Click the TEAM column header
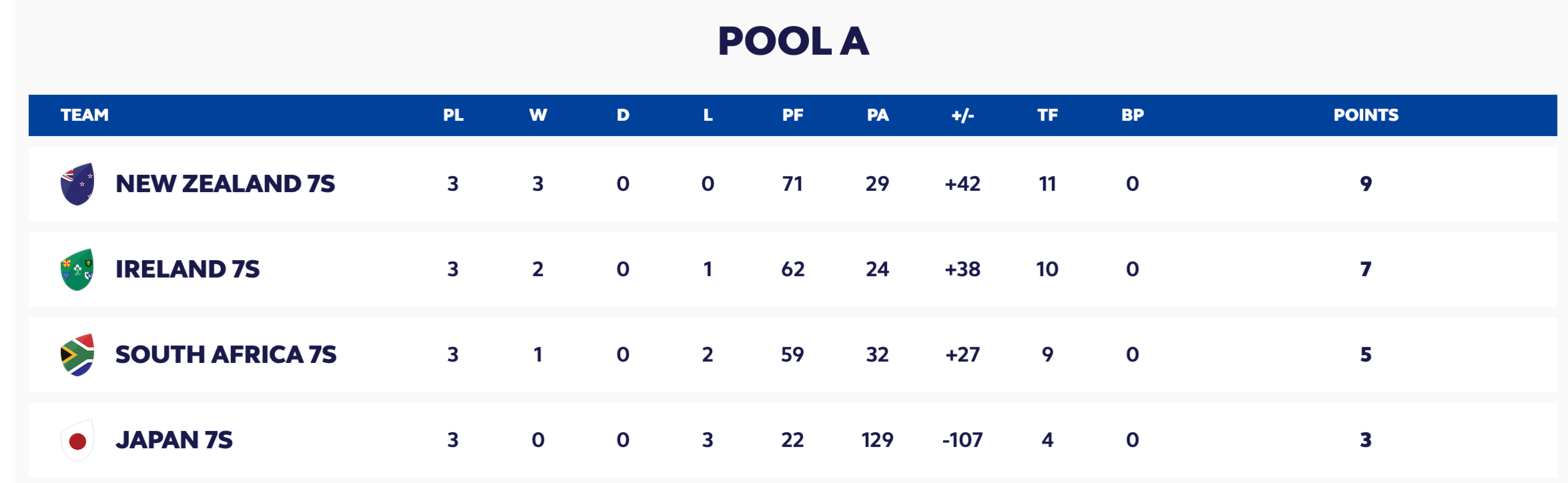The width and height of the screenshot is (1568, 483). [x=85, y=115]
